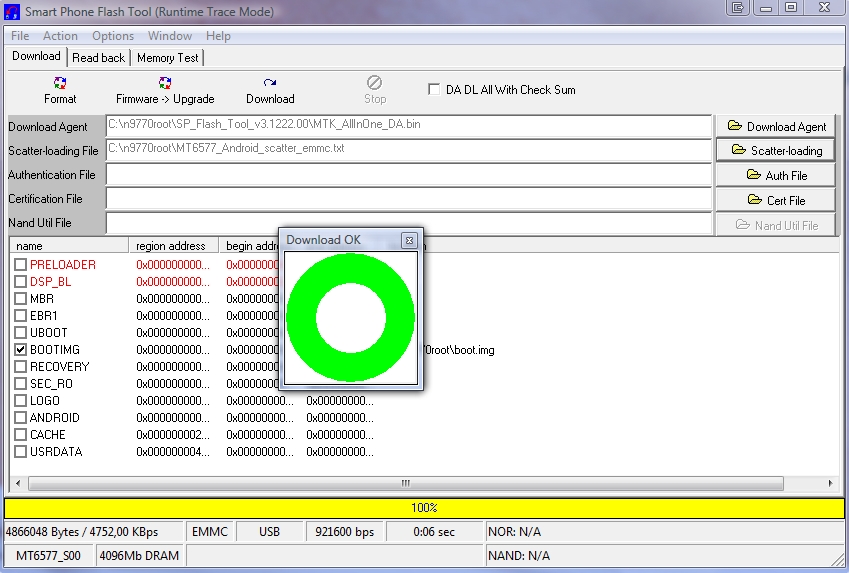The width and height of the screenshot is (849, 573).
Task: Check the EBR1 partition checkbox
Action: (21, 316)
